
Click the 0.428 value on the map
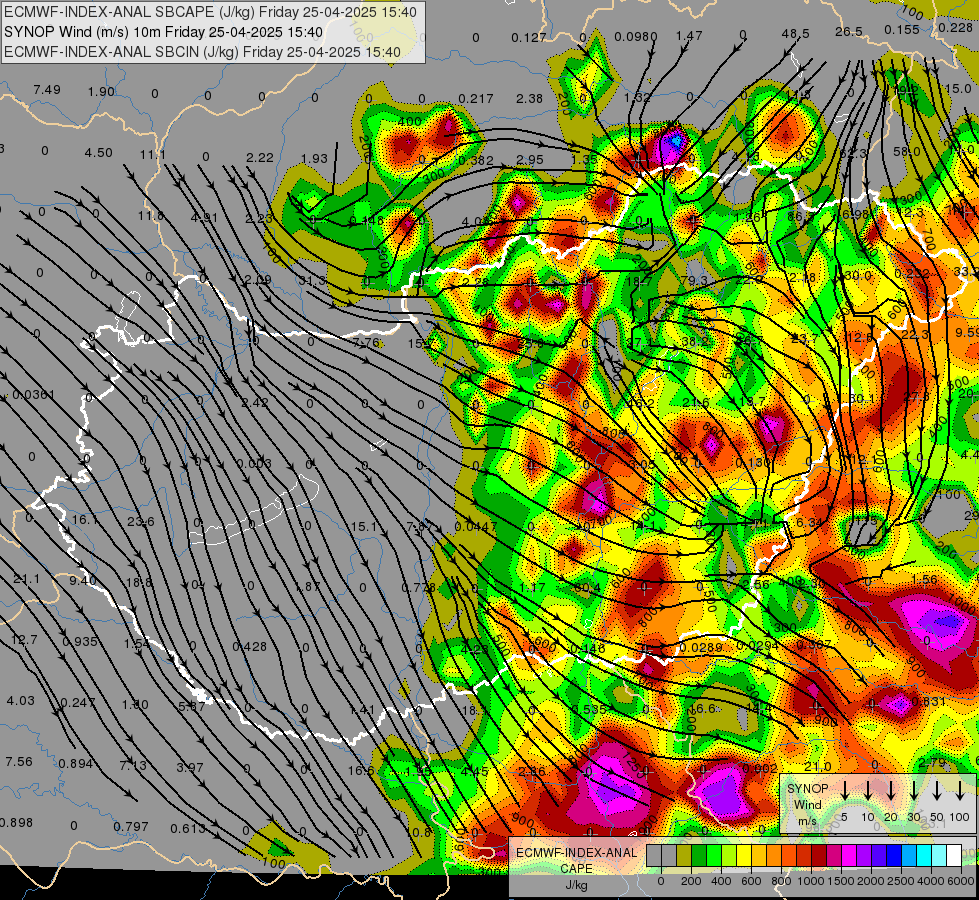click(x=249, y=646)
